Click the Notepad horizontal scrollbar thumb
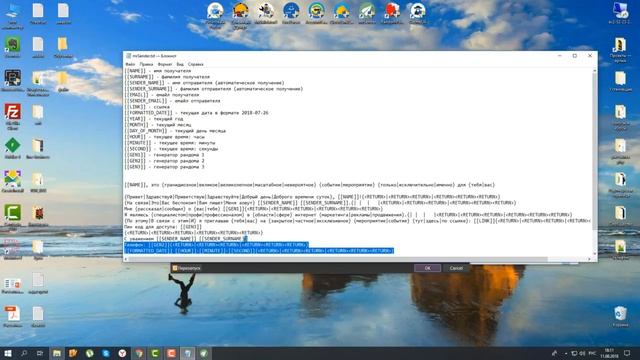 (338, 259)
